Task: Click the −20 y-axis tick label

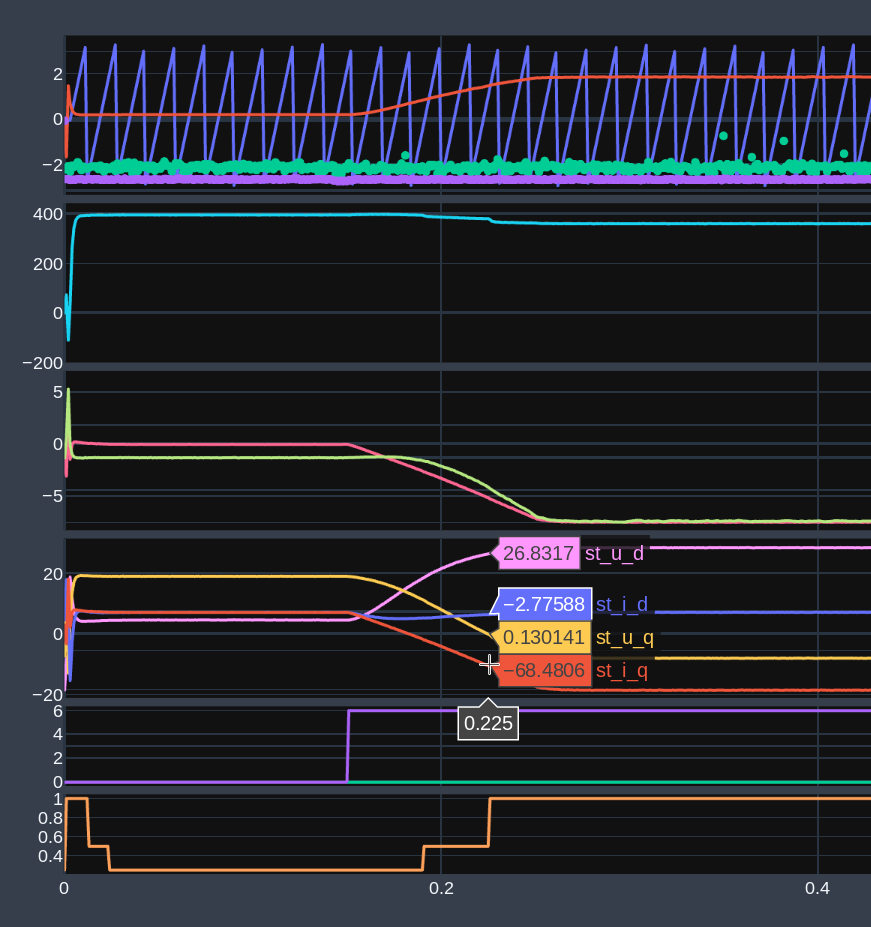Action: [47, 695]
